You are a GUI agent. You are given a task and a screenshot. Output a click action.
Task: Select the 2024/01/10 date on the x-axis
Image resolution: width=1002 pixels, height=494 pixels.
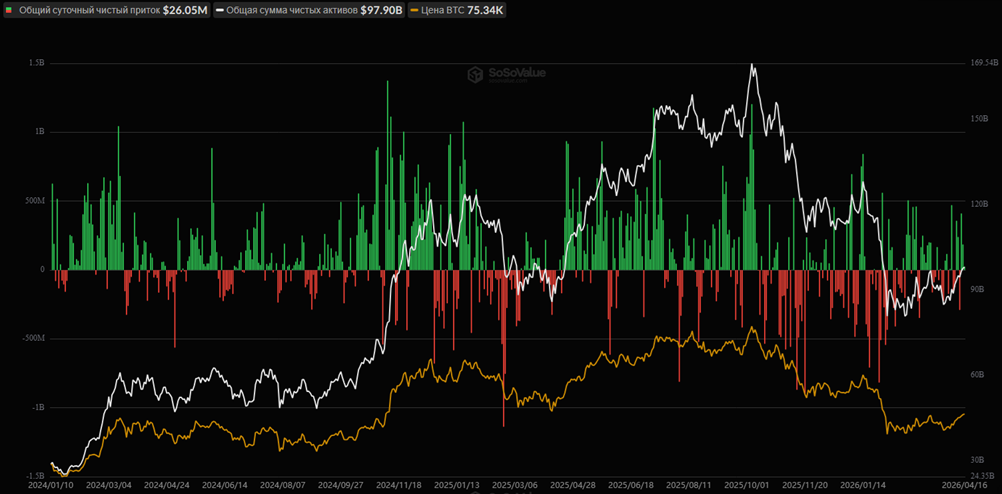(x=50, y=485)
